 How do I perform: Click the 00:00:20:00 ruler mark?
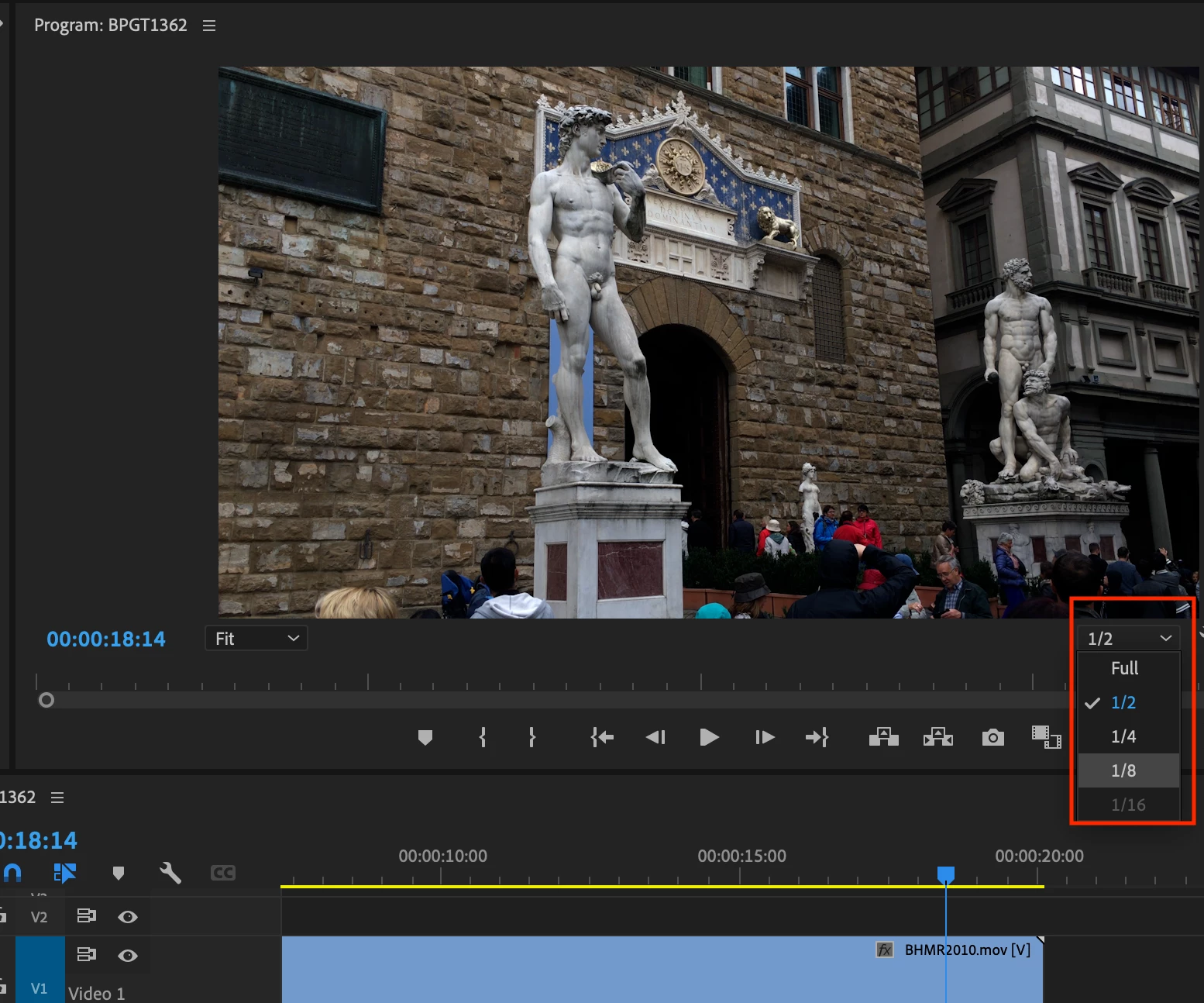click(x=1039, y=857)
